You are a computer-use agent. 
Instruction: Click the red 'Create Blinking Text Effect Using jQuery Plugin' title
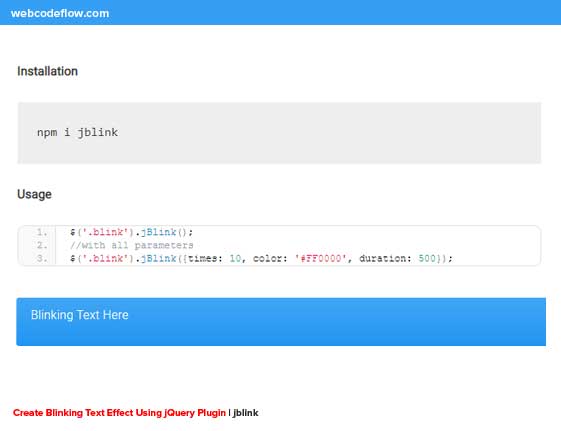(x=119, y=413)
